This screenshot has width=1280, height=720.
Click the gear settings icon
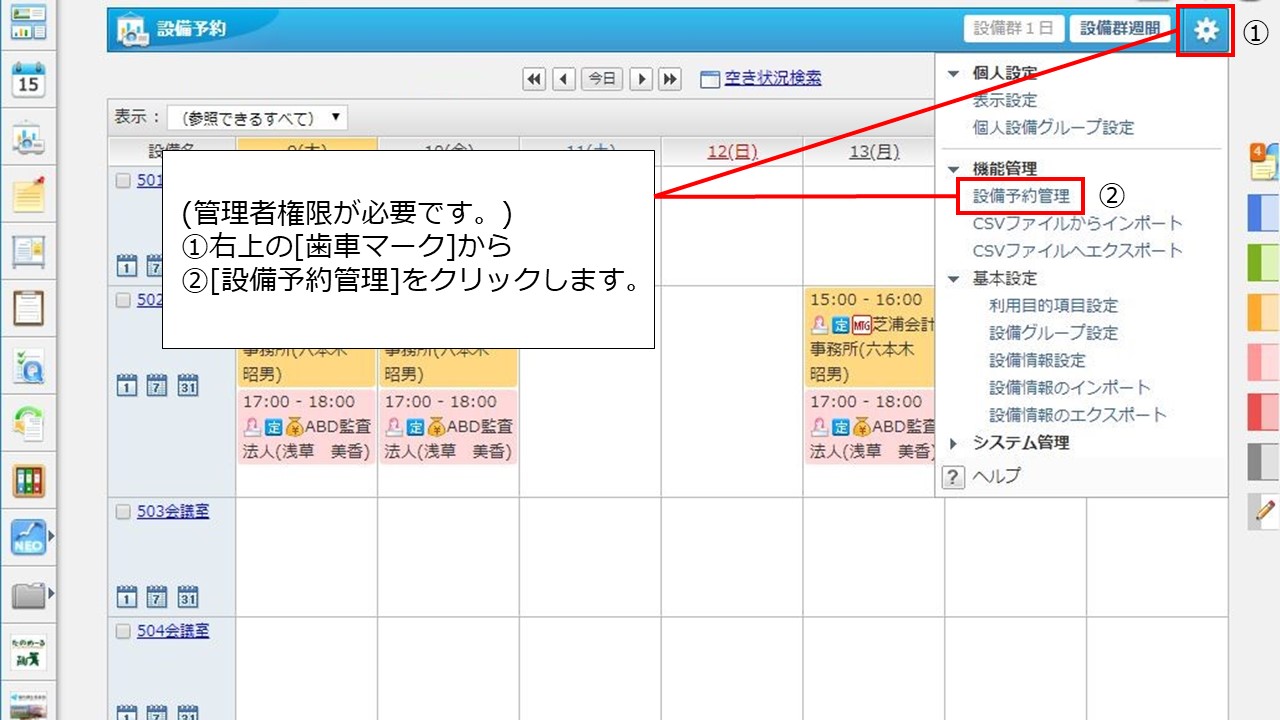point(1207,31)
